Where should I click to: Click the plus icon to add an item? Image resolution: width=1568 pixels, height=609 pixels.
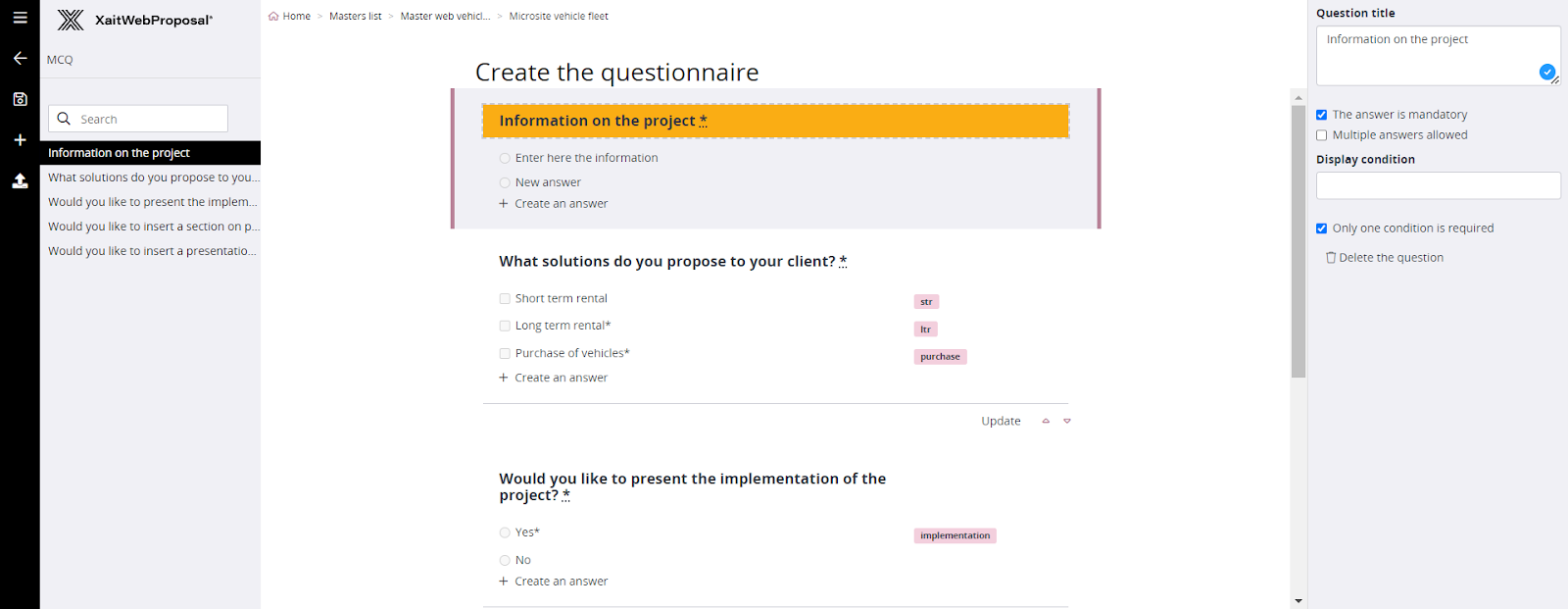(20, 139)
